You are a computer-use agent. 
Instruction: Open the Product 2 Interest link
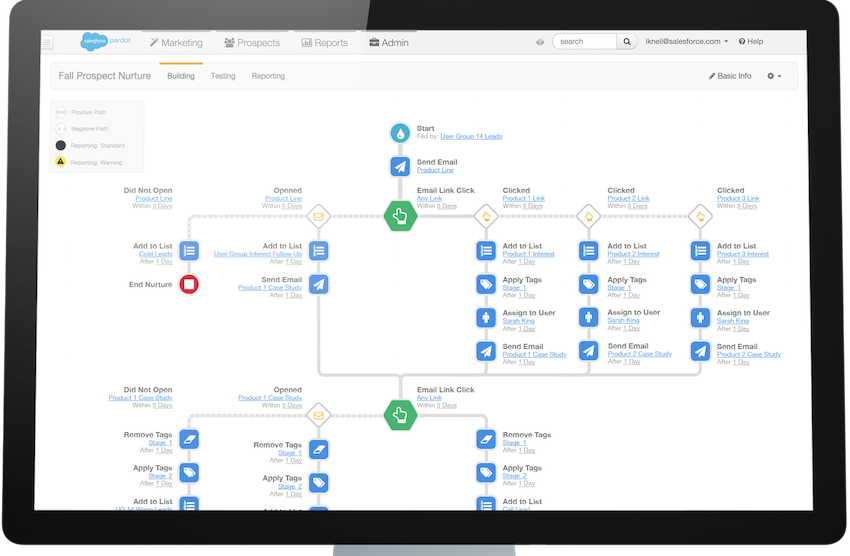coord(633,254)
